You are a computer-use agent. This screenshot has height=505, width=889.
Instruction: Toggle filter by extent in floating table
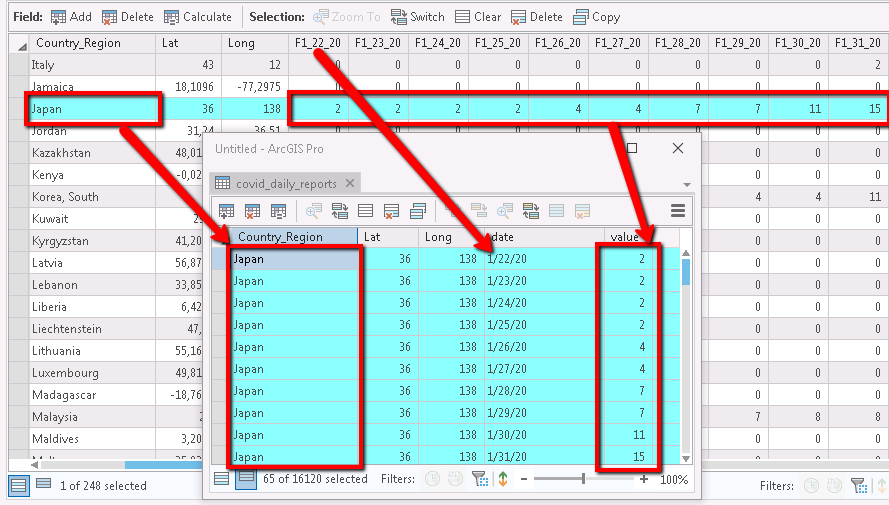480,479
